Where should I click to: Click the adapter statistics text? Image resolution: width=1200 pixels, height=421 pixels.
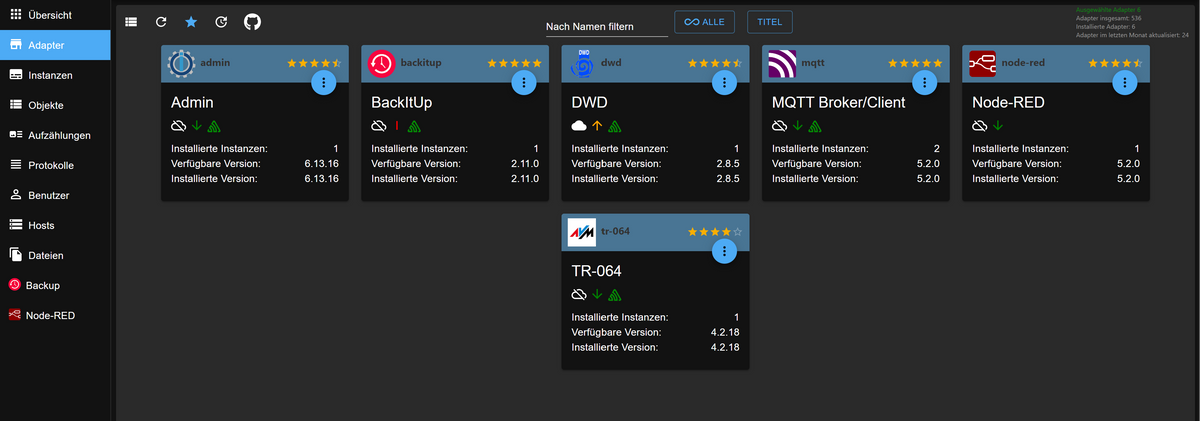pos(1132,21)
